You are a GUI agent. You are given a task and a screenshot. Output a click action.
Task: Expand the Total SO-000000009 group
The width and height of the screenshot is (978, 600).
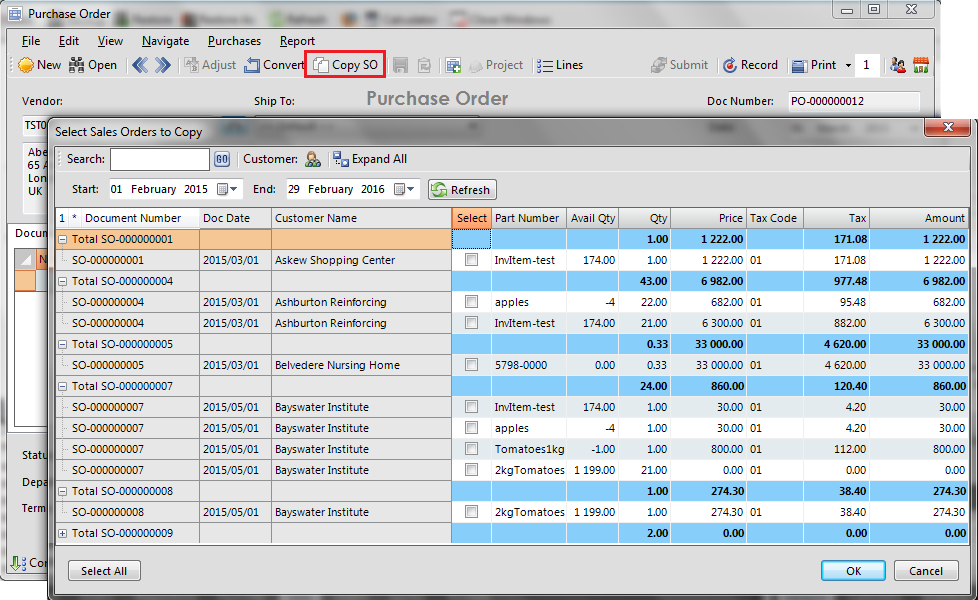[63, 533]
